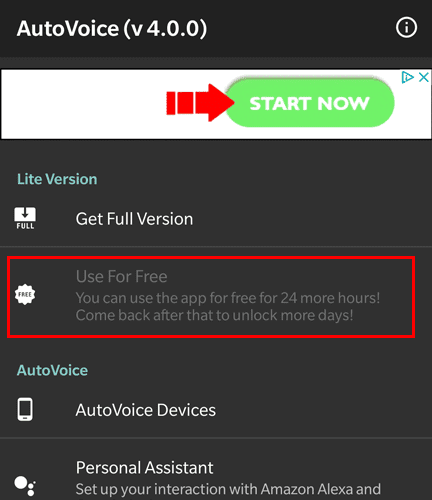Open AutoVoice Devices
The image size is (432, 500).
[x=216, y=410]
